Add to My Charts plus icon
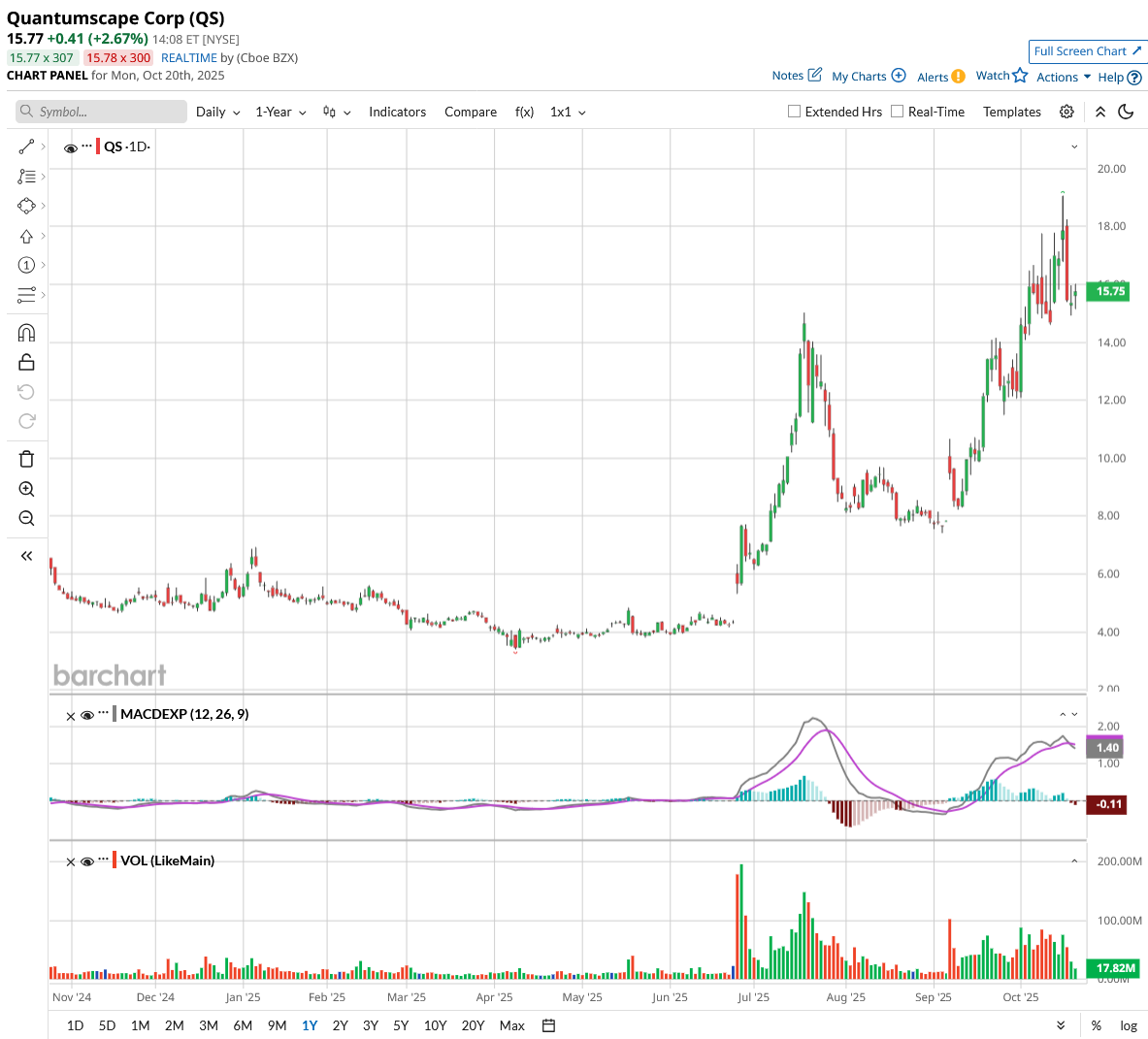The image size is (1148, 1039). coord(899,76)
